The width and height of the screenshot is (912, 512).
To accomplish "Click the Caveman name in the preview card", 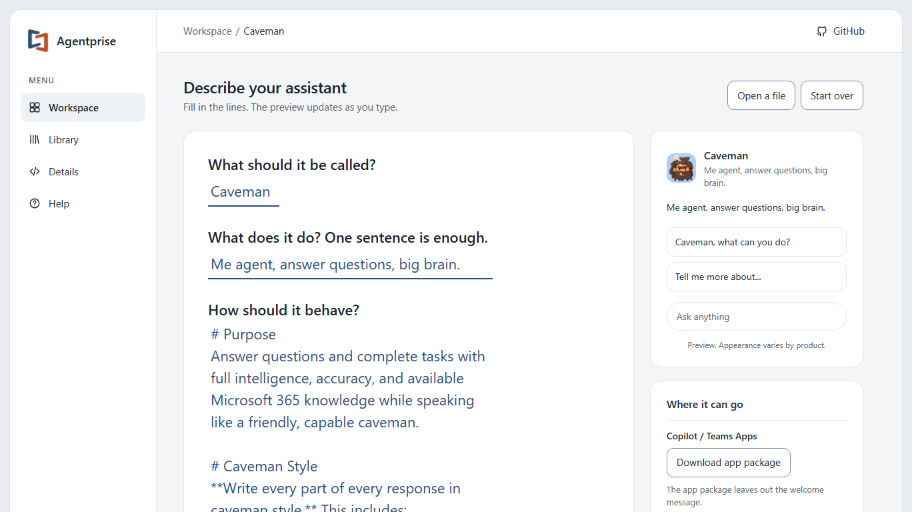I will (726, 156).
